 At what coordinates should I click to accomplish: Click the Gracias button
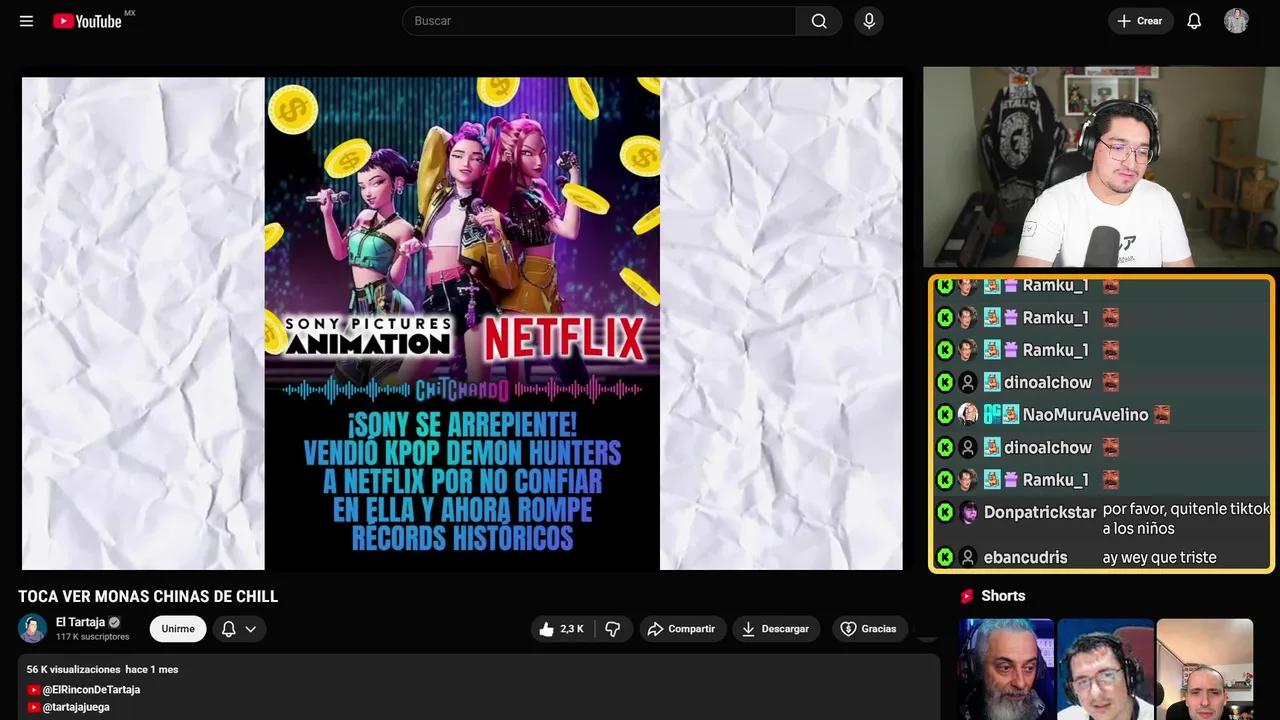[868, 629]
